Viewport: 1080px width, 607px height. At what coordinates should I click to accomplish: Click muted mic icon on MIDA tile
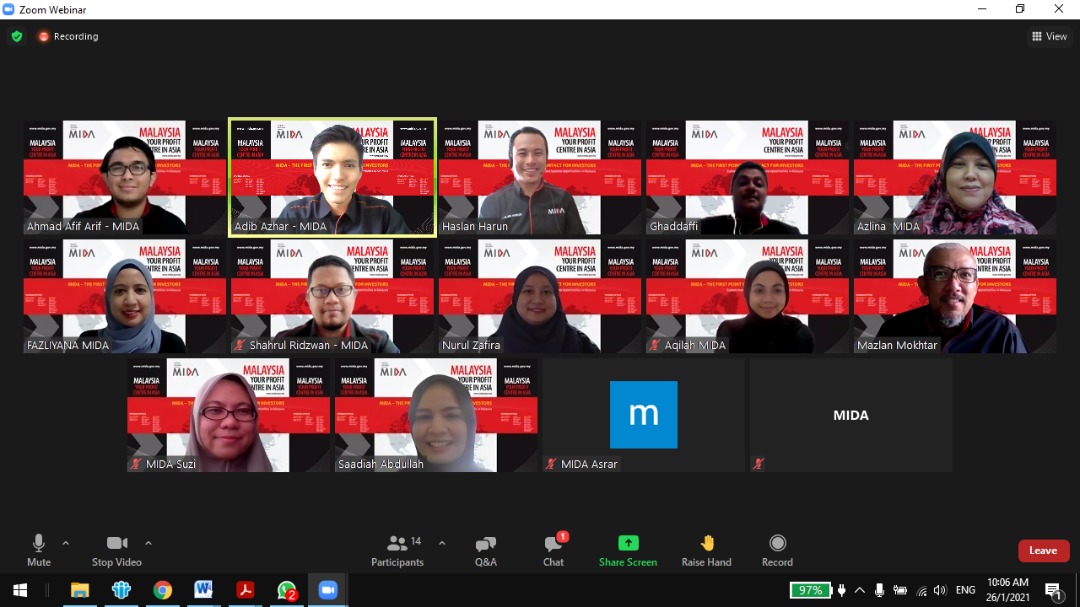758,464
